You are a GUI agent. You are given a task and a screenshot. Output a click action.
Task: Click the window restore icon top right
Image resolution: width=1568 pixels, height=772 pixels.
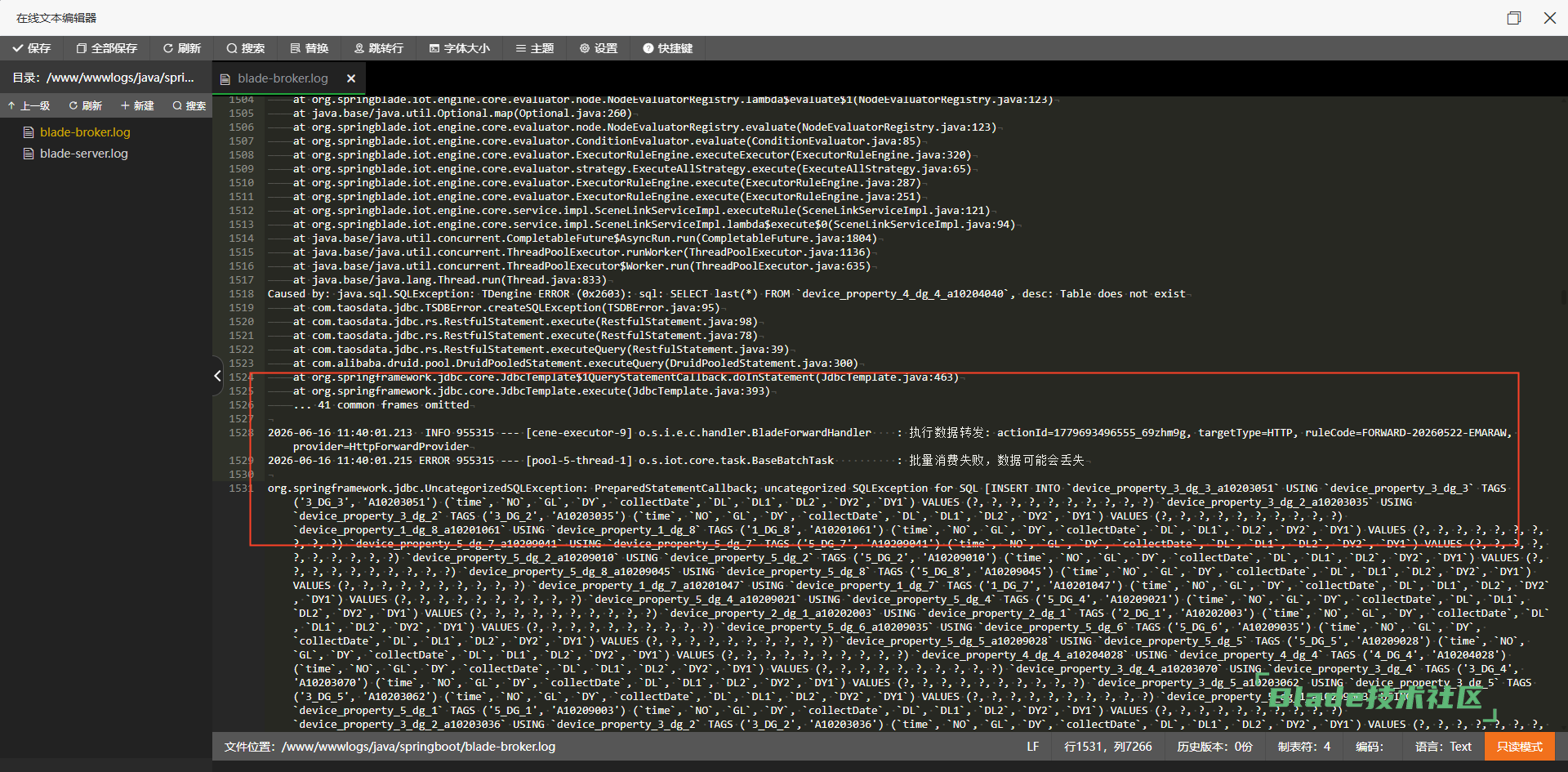[1514, 18]
